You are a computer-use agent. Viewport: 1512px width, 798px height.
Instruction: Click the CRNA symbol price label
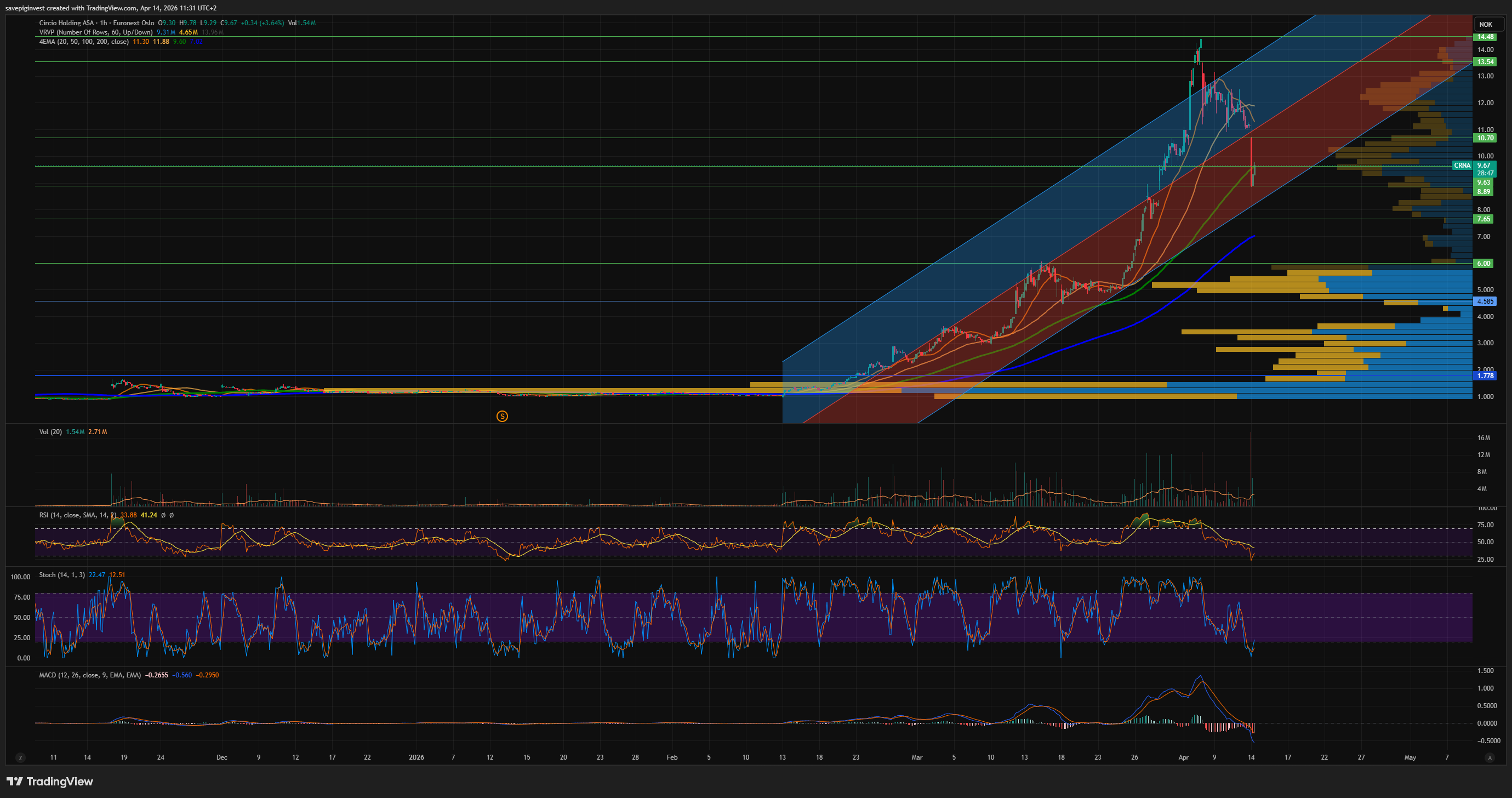1462,166
